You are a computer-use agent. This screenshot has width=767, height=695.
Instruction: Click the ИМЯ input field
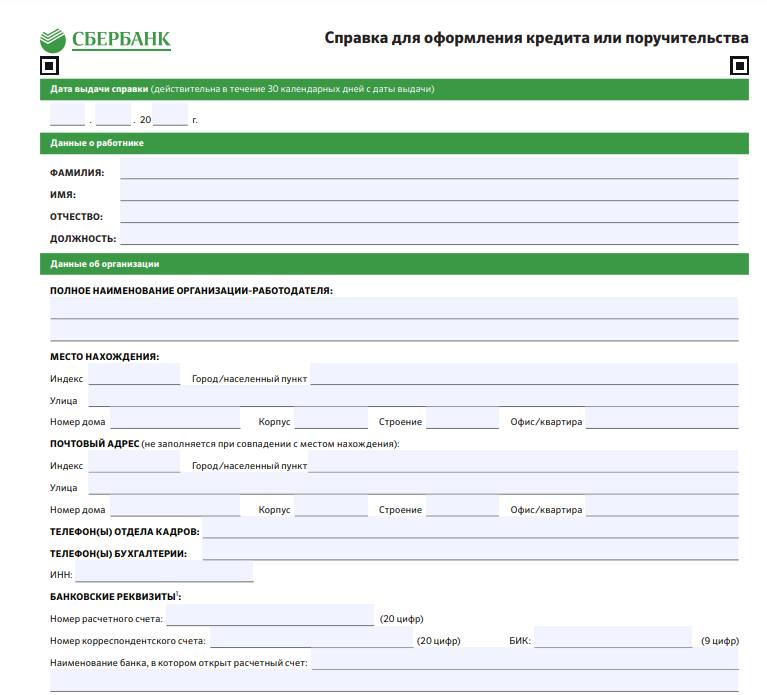tap(429, 190)
